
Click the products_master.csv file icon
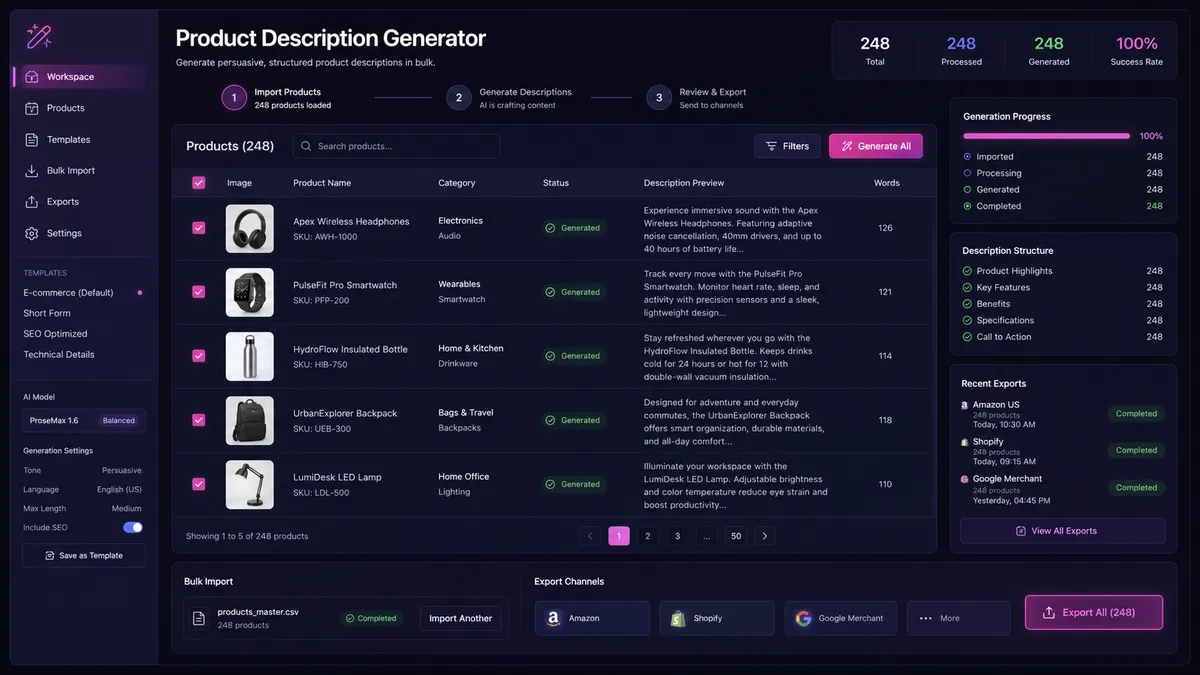(199, 618)
